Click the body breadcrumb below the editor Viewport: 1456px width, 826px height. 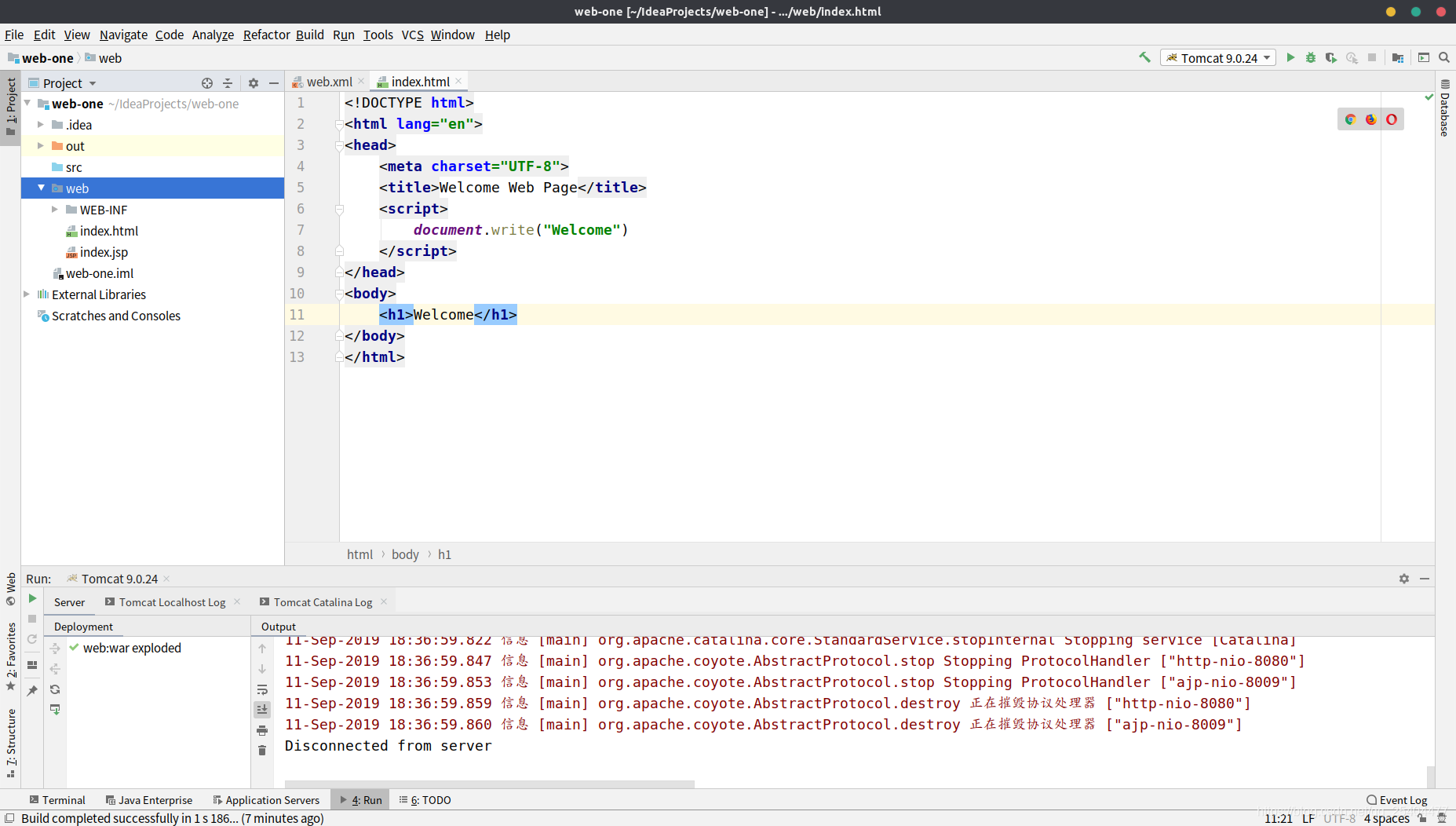click(x=405, y=554)
